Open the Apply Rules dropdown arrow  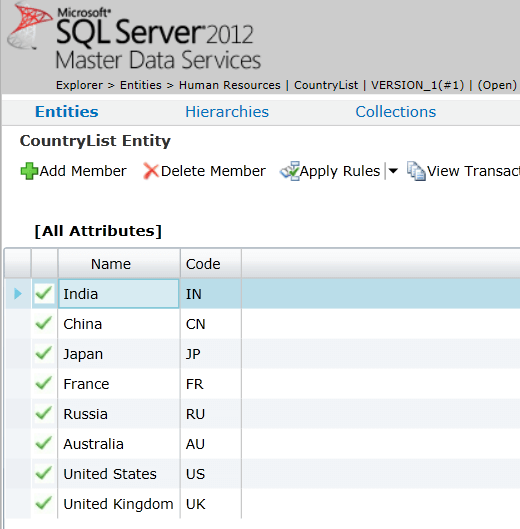(x=393, y=171)
